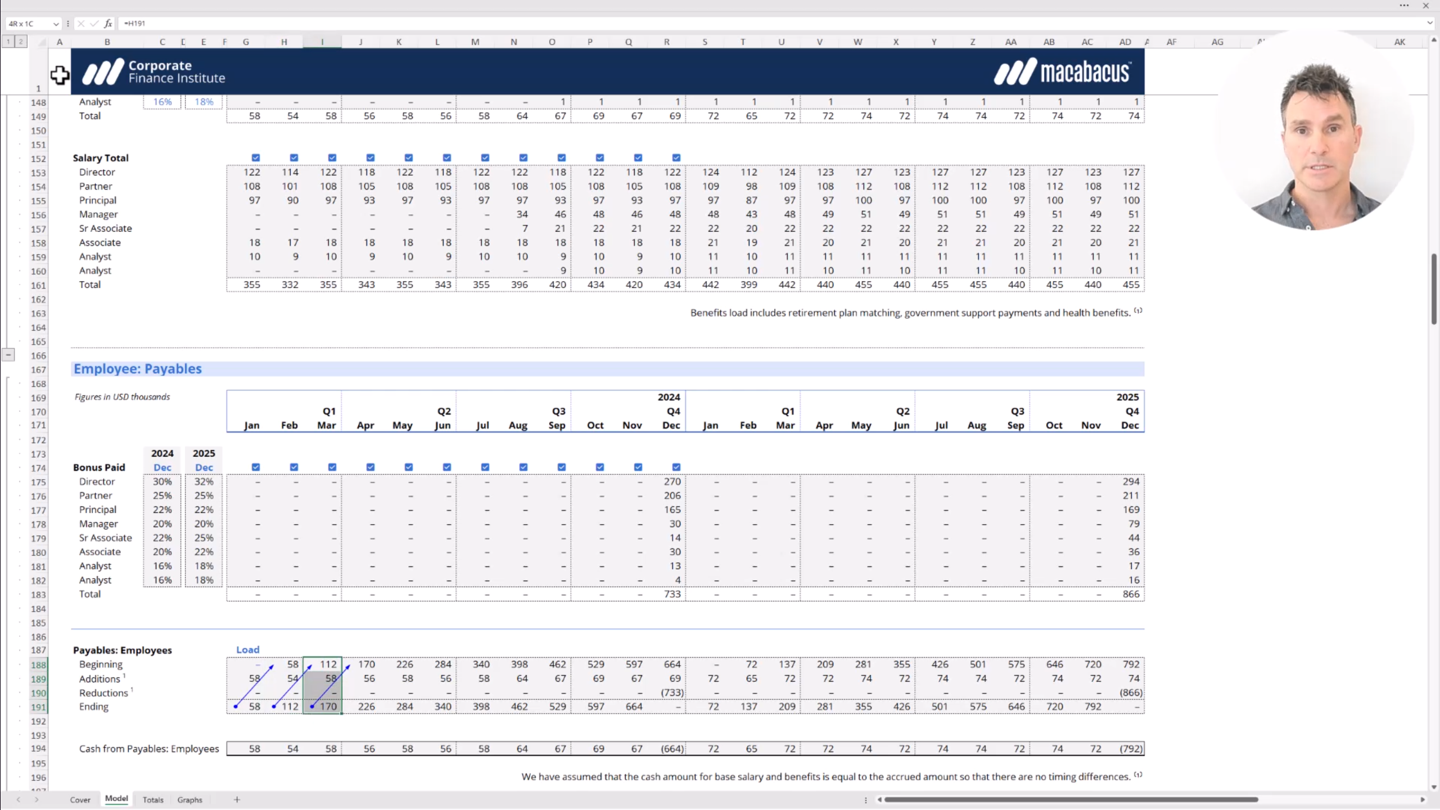This screenshot has width=1440, height=810.
Task: Collapse the row group with minus button
Action: coord(8,355)
